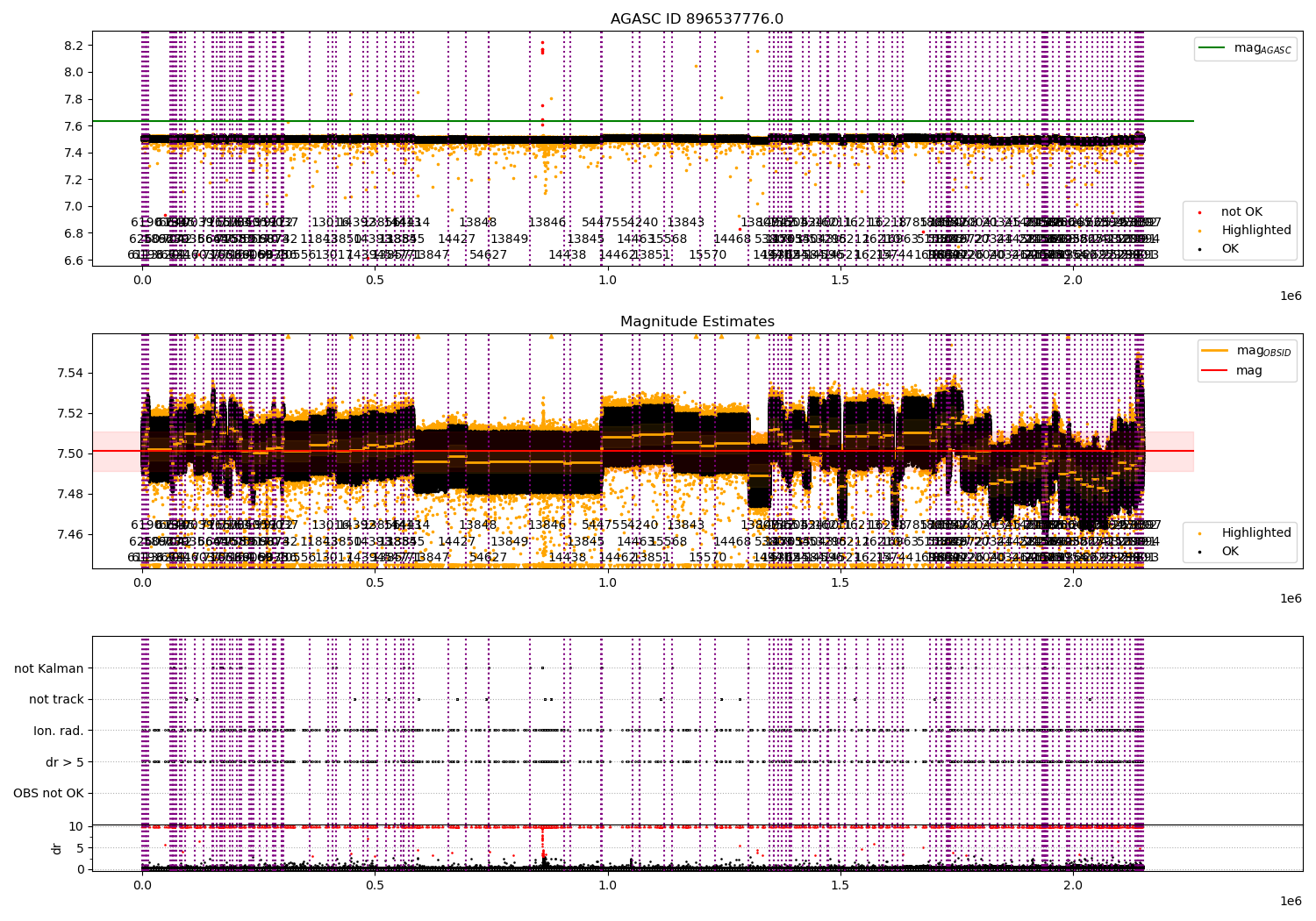The width and height of the screenshot is (1316, 921).
Task: Click obsid label 13843 in middle plot
Action: pos(685,525)
